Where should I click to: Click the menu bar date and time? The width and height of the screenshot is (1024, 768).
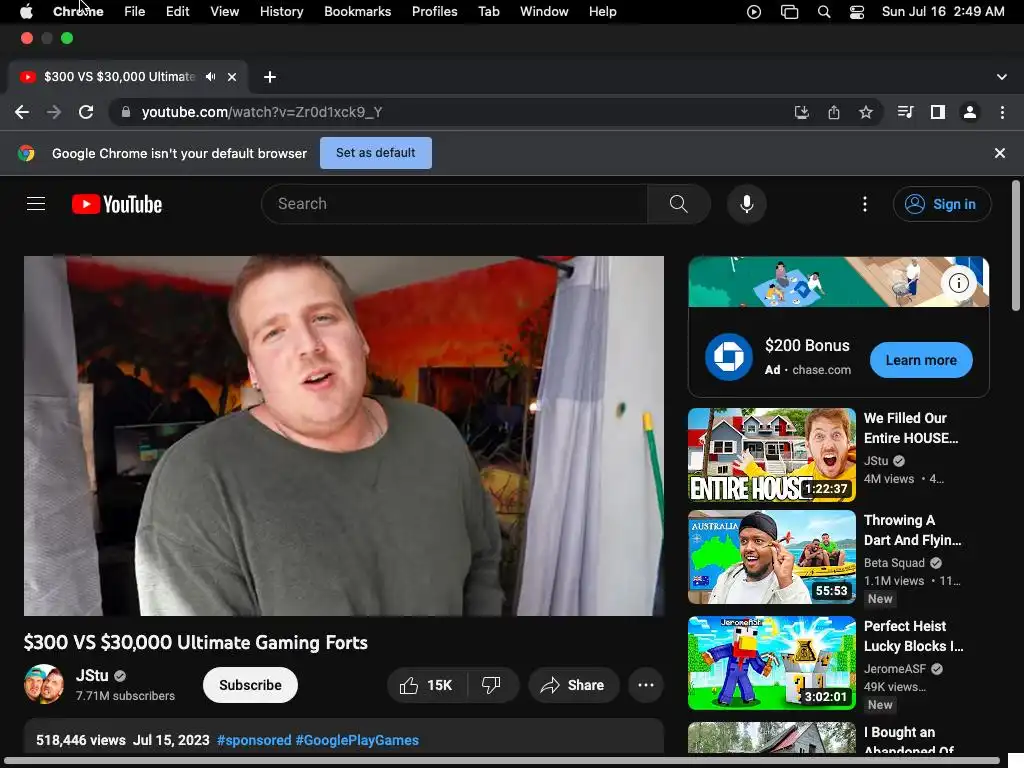[943, 12]
